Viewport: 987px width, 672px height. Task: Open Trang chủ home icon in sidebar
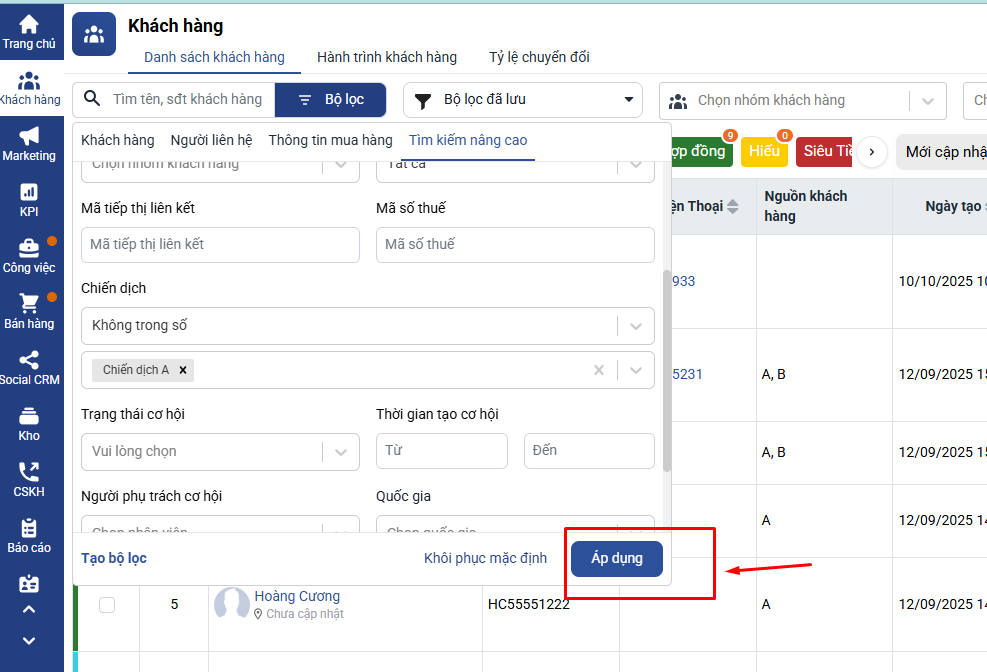click(29, 25)
